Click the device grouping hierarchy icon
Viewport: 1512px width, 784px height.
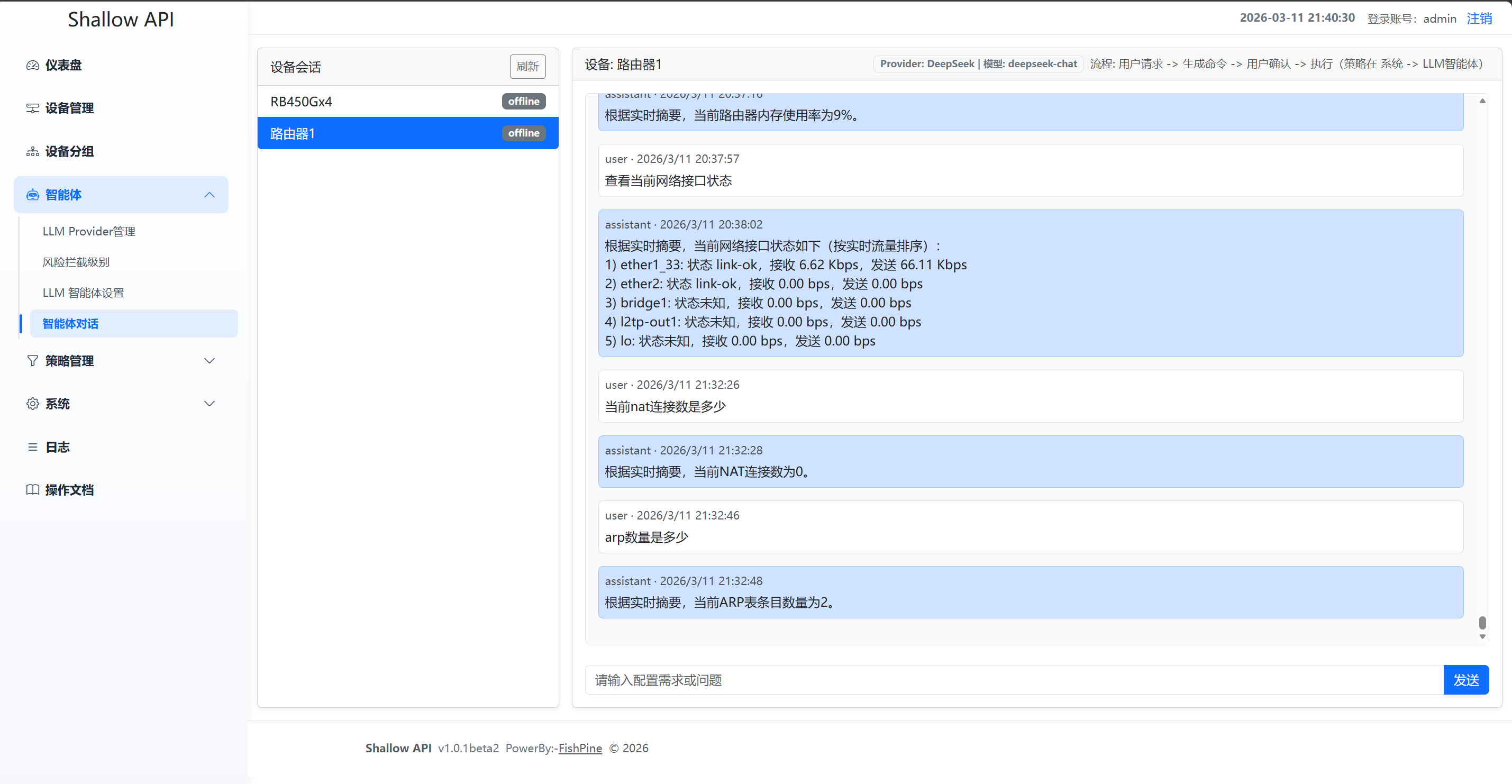[x=33, y=151]
